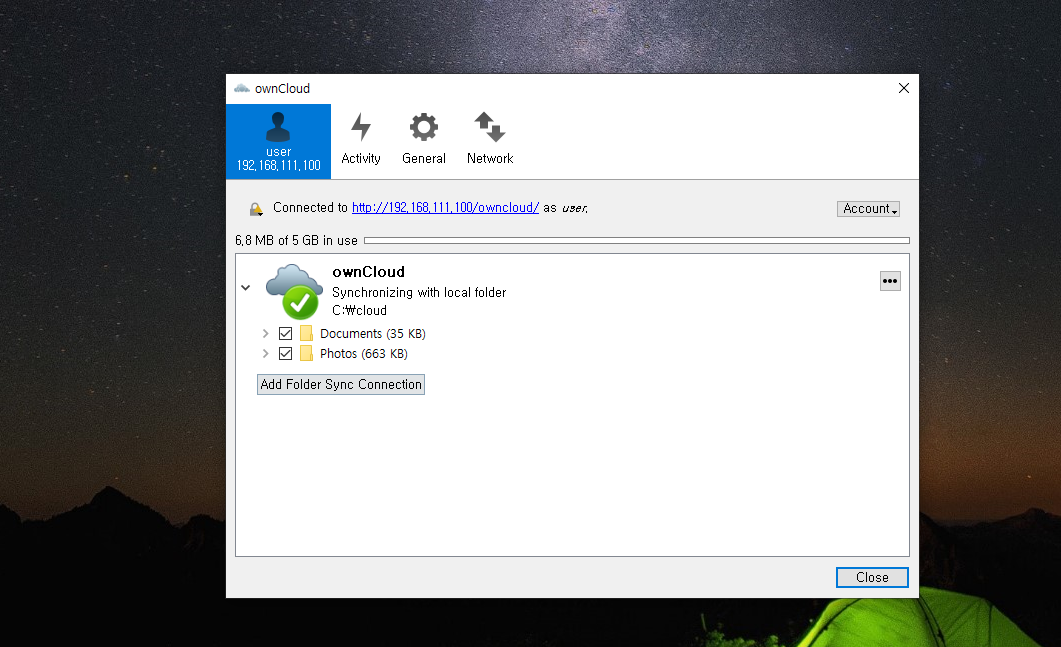1061x647 pixels.
Task: Click the '6,8 MB of 5 GB in use' text
Action: [x=296, y=240]
